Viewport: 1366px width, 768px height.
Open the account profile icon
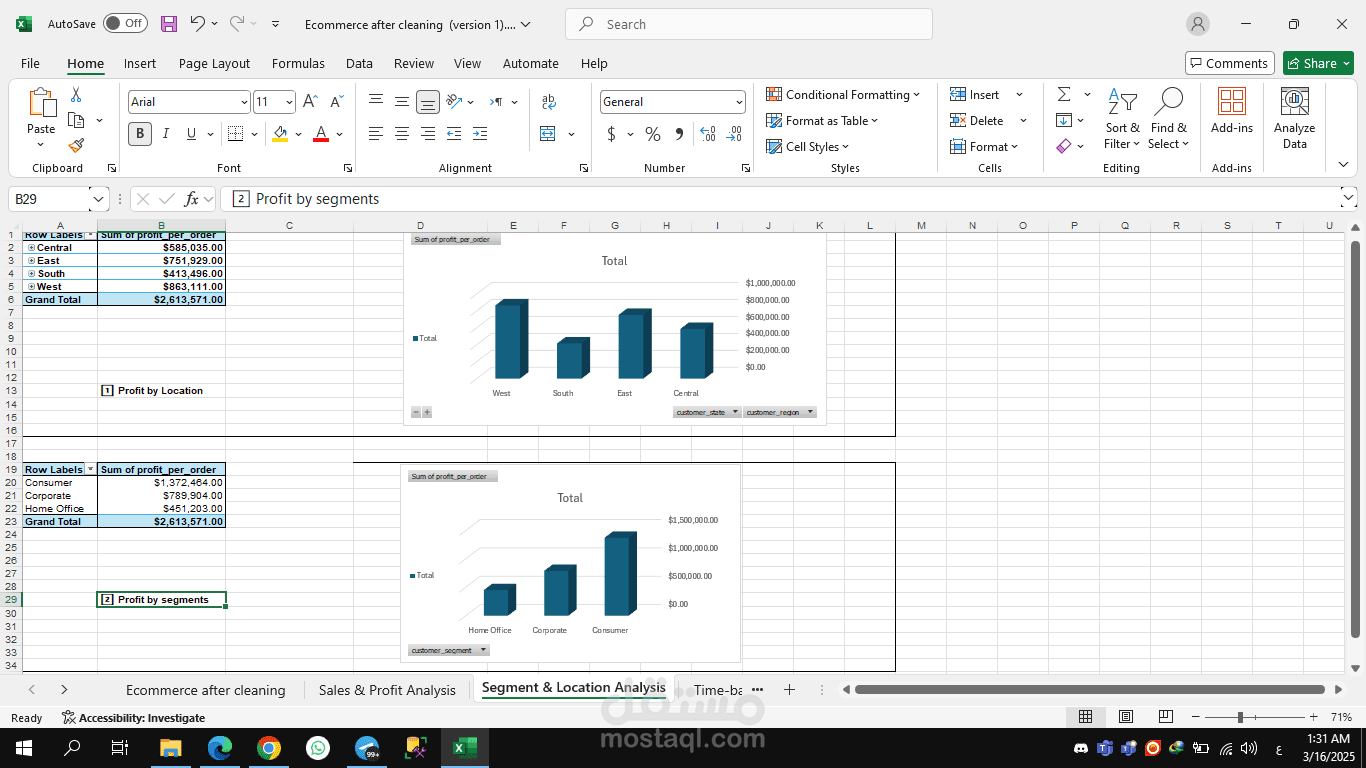[x=1198, y=24]
